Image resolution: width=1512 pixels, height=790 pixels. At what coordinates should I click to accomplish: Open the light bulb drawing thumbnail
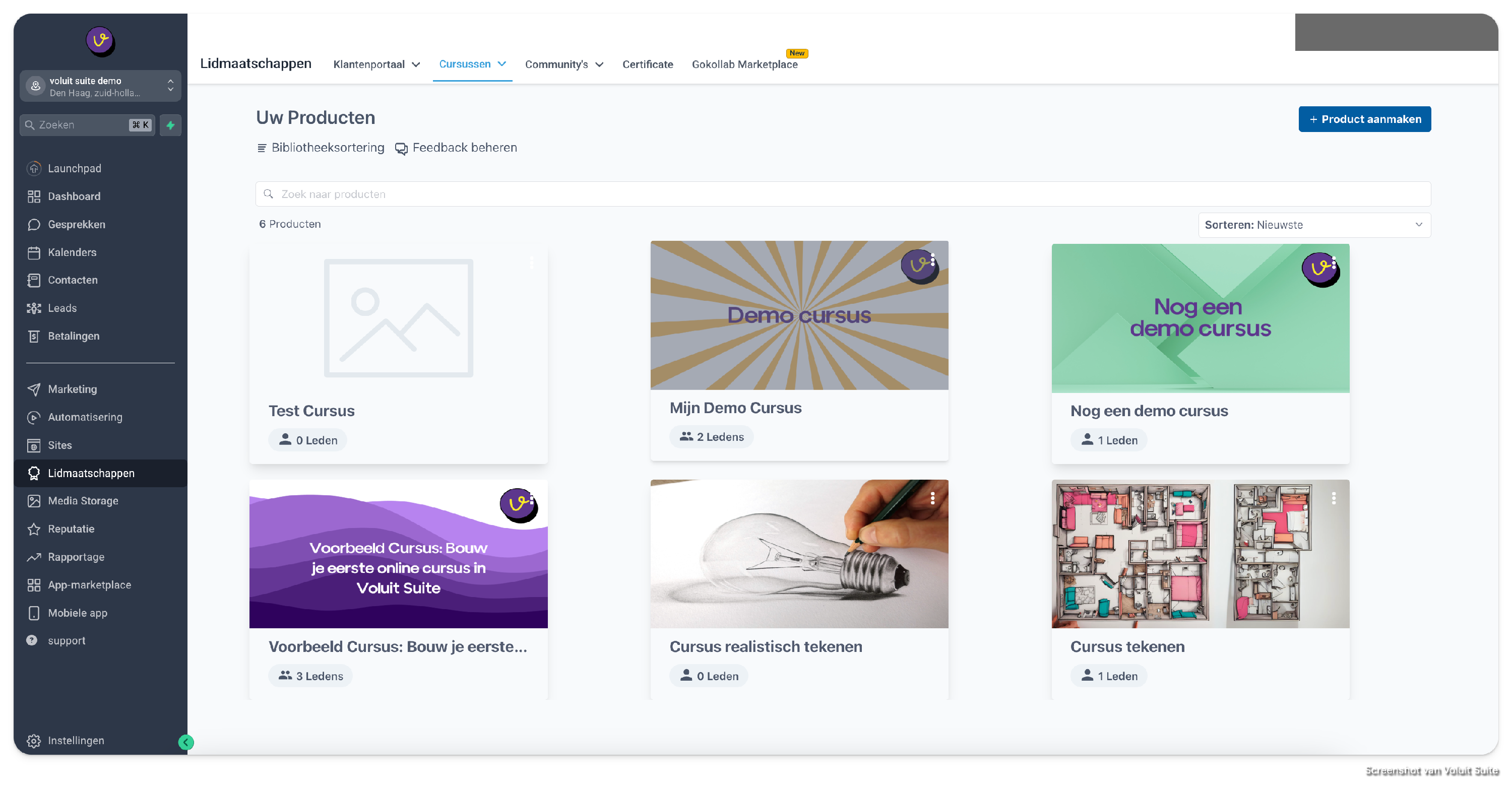click(799, 554)
